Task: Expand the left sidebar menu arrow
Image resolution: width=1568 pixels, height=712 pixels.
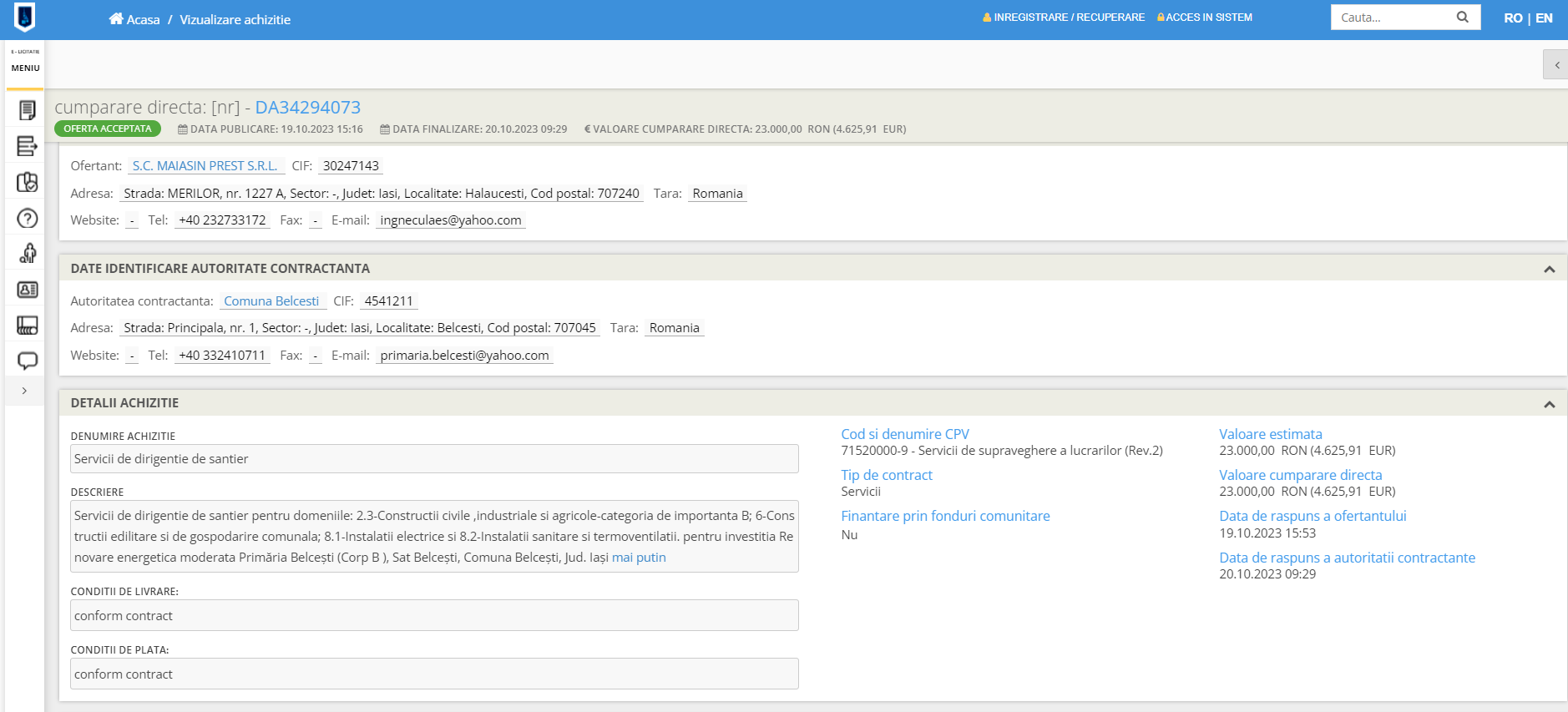Action: pos(24,391)
